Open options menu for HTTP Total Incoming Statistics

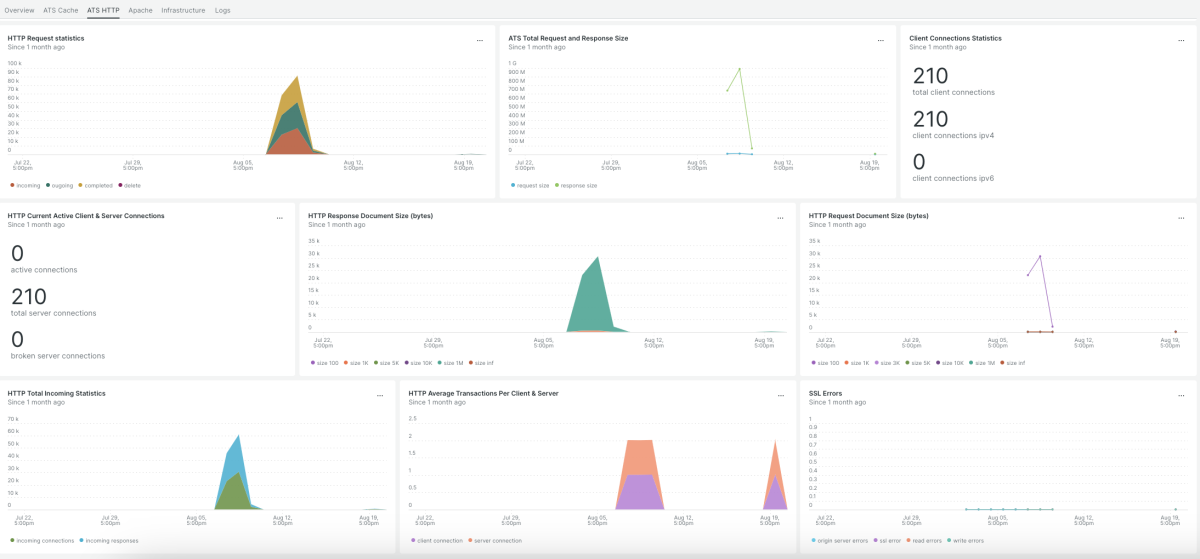click(x=380, y=396)
